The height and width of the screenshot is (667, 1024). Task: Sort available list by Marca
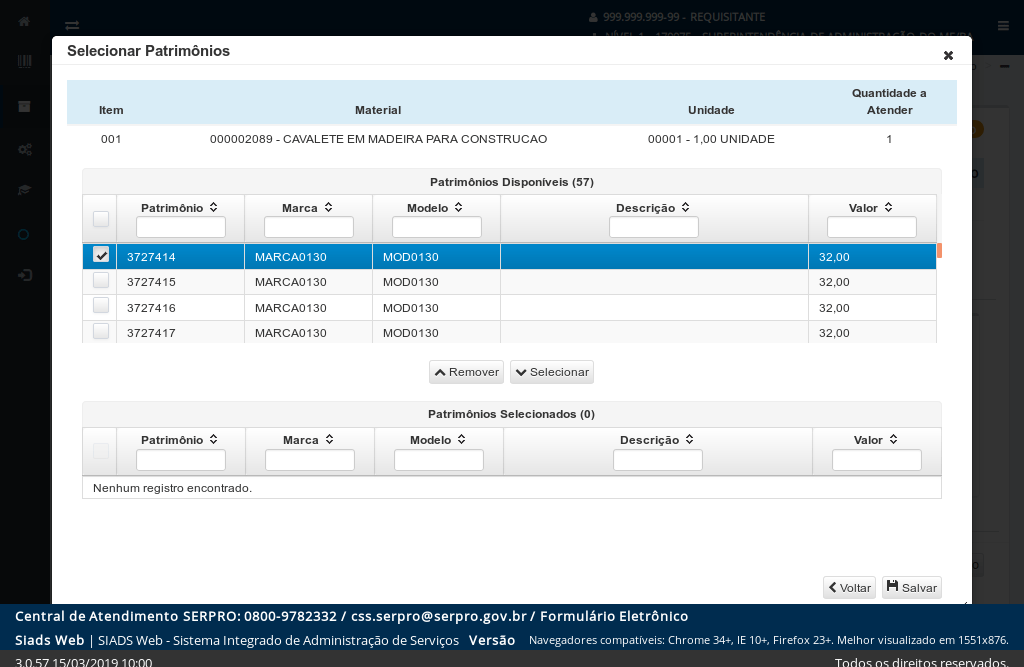click(328, 207)
